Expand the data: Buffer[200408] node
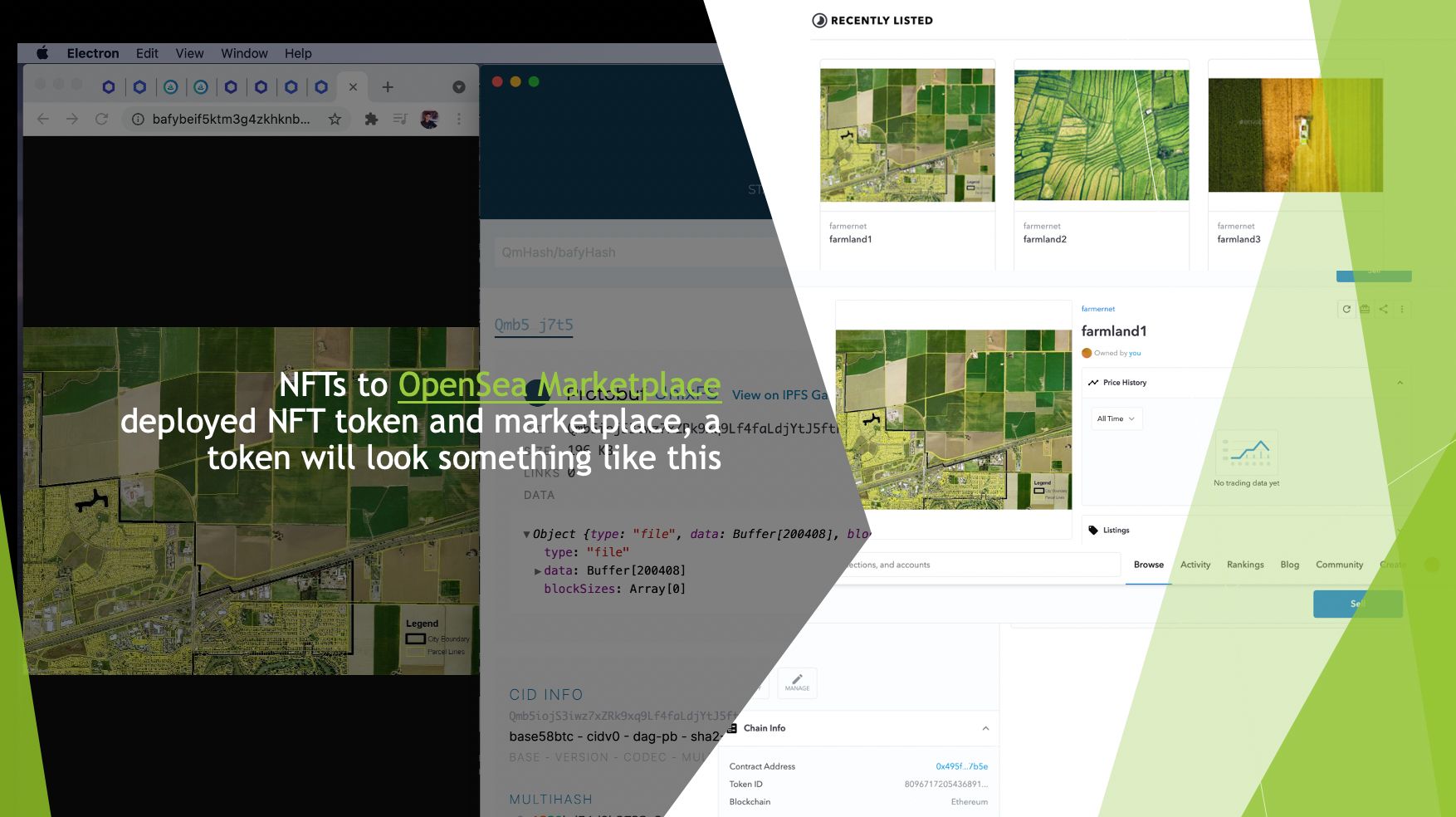This screenshot has width=1456, height=817. (538, 570)
